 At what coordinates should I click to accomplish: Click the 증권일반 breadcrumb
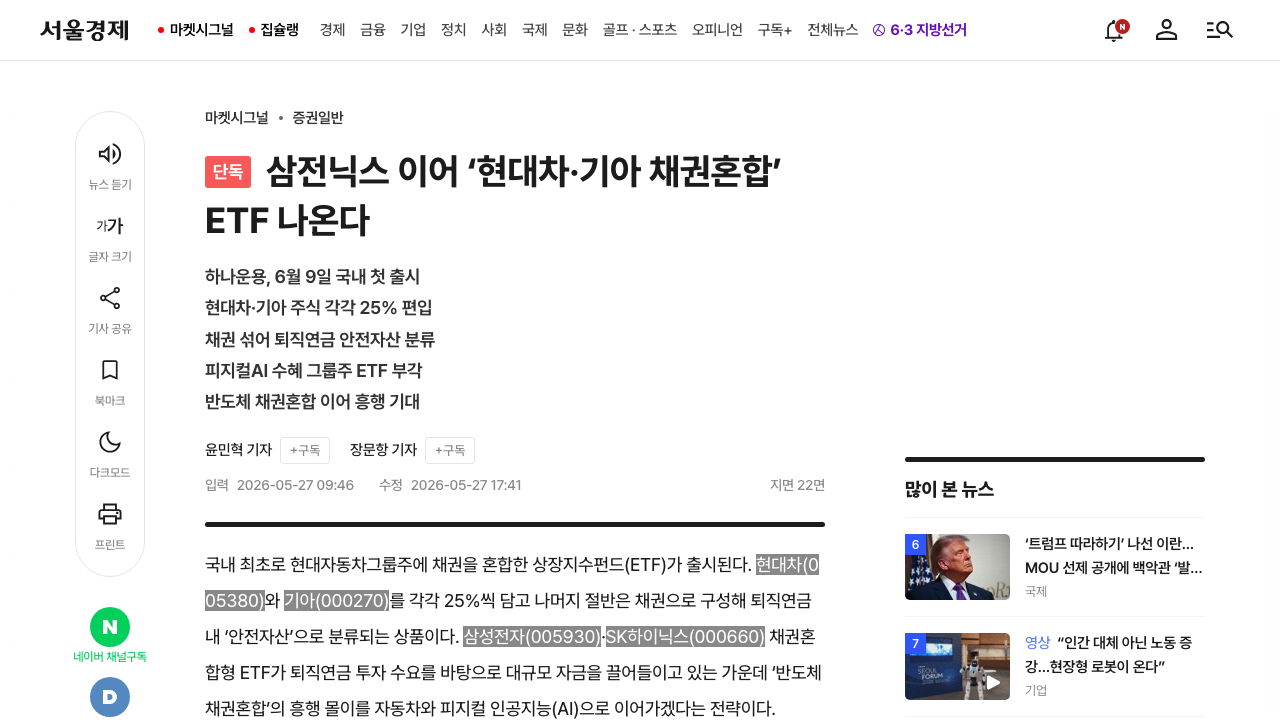[318, 117]
